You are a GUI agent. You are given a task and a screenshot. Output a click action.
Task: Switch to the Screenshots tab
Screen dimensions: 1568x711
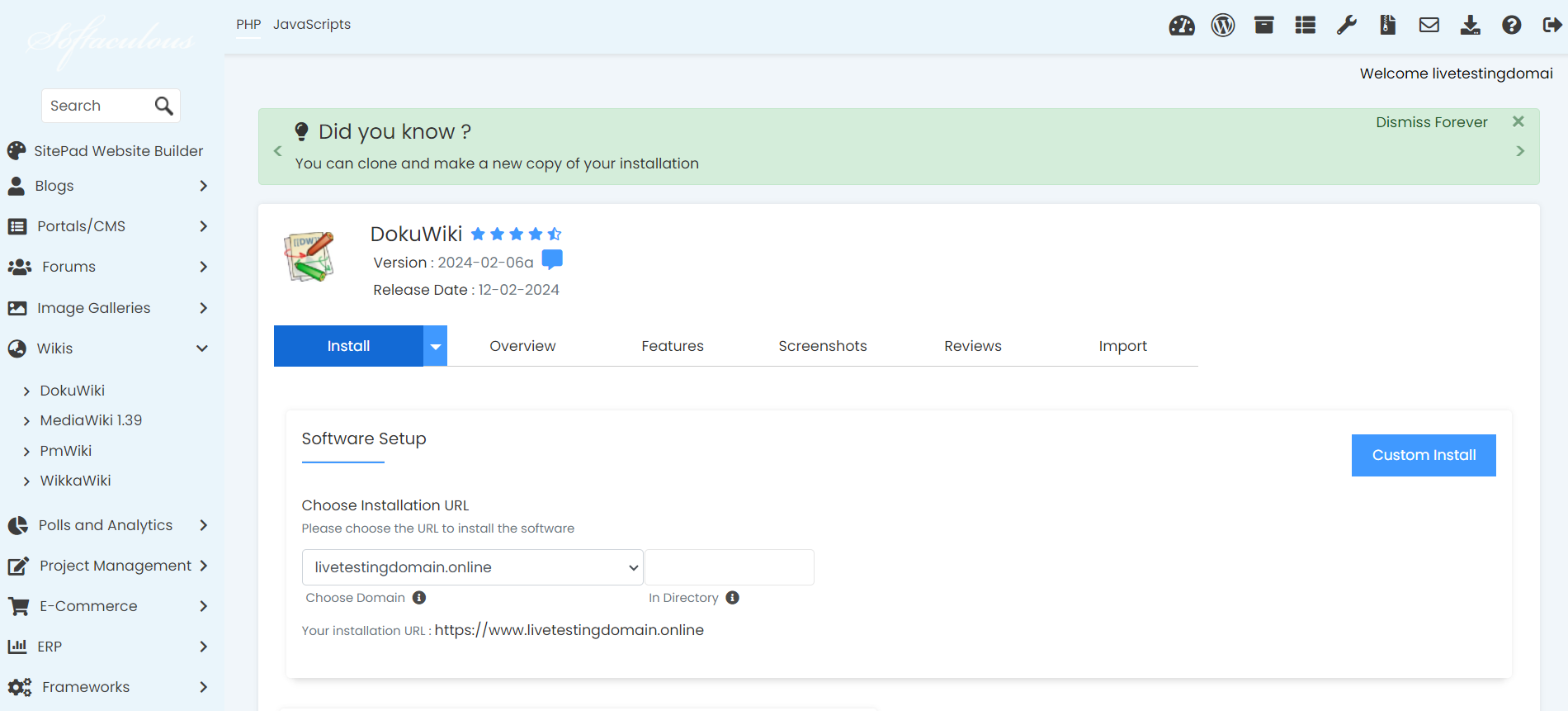coord(823,346)
